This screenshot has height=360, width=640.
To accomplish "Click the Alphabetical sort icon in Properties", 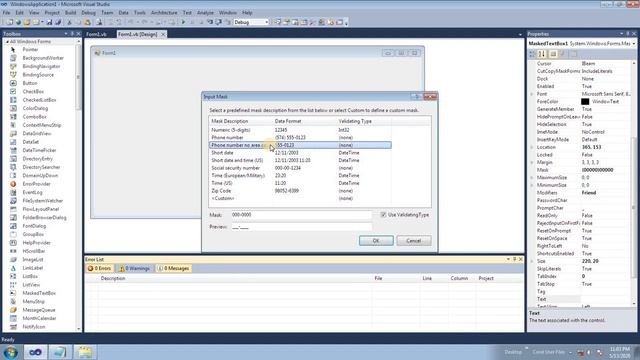I will pos(542,53).
